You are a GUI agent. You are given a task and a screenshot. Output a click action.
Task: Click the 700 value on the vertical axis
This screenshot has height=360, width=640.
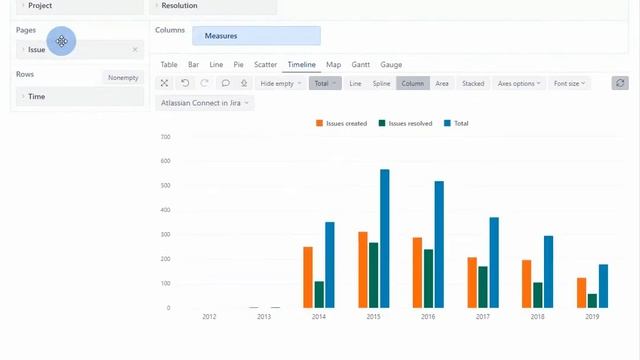165,137
